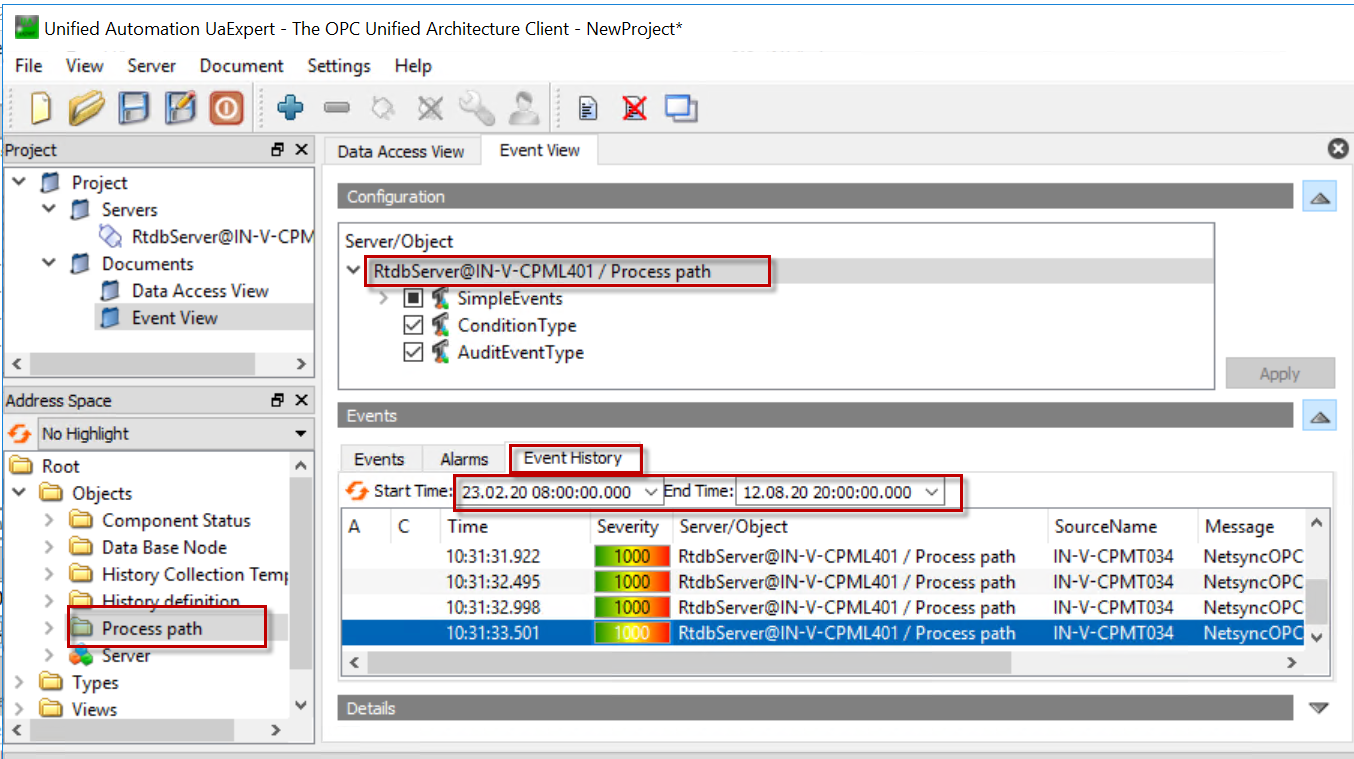The image size is (1354, 759).
Task: Click the ConditionType event icon
Action: [441, 325]
